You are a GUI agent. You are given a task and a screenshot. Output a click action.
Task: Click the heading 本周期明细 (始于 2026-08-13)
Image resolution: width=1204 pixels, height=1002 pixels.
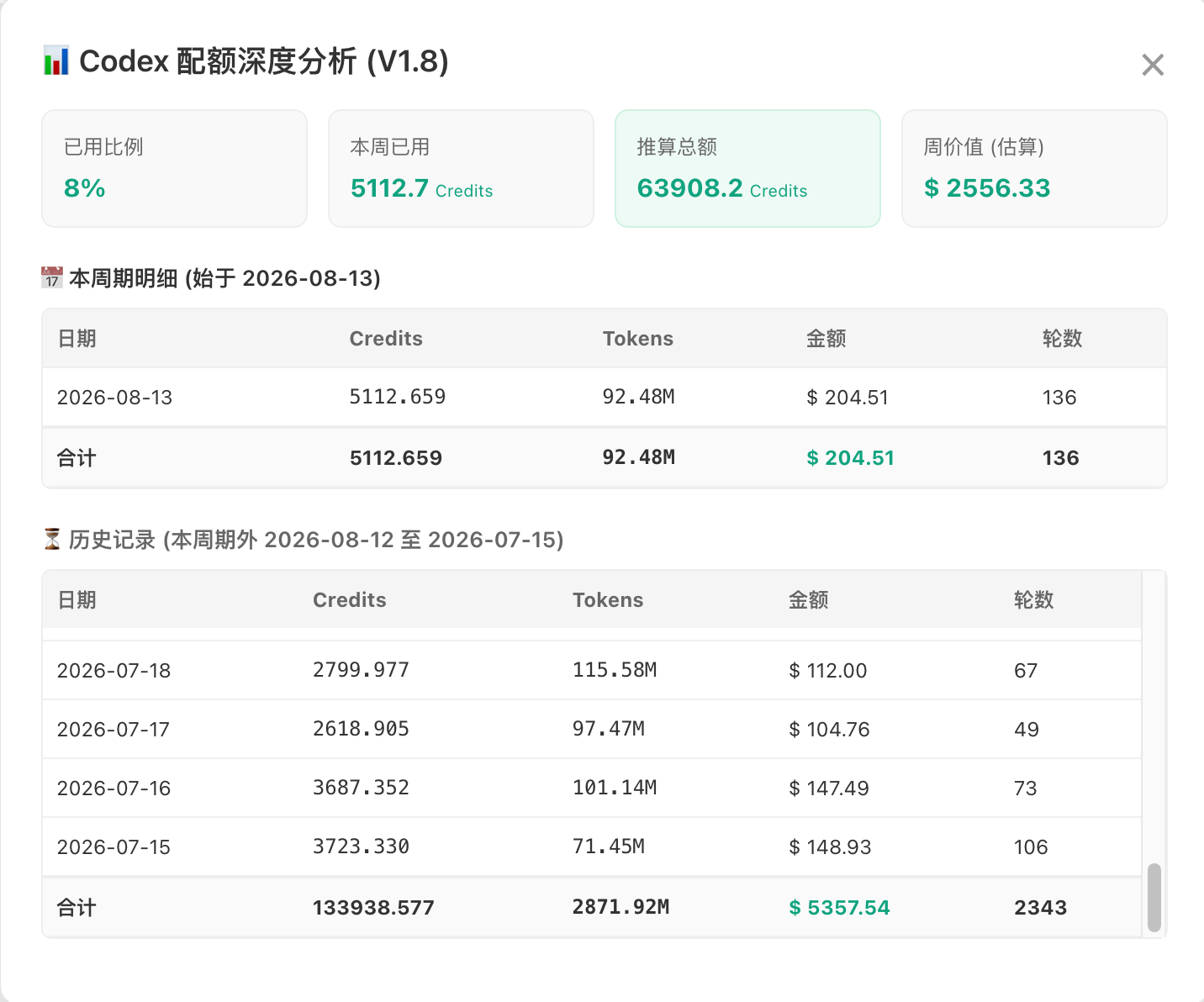(224, 278)
